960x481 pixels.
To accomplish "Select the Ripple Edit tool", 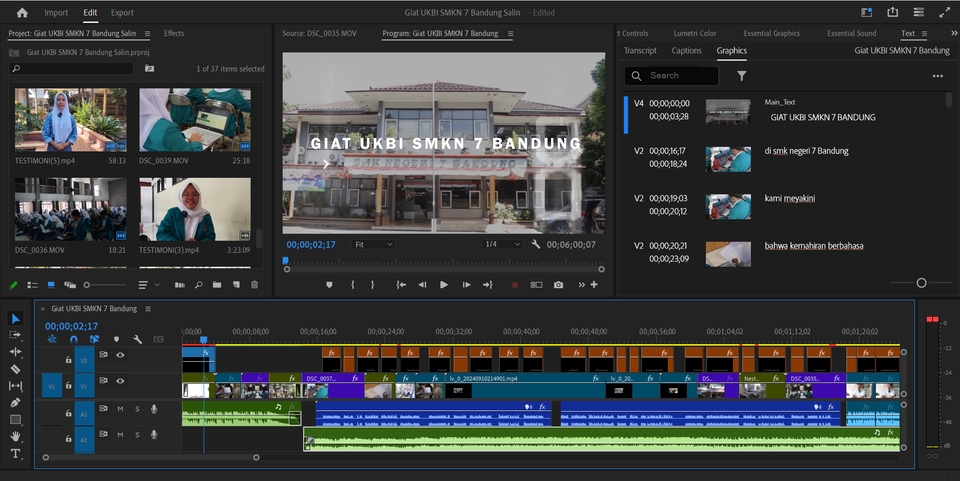I will point(15,352).
